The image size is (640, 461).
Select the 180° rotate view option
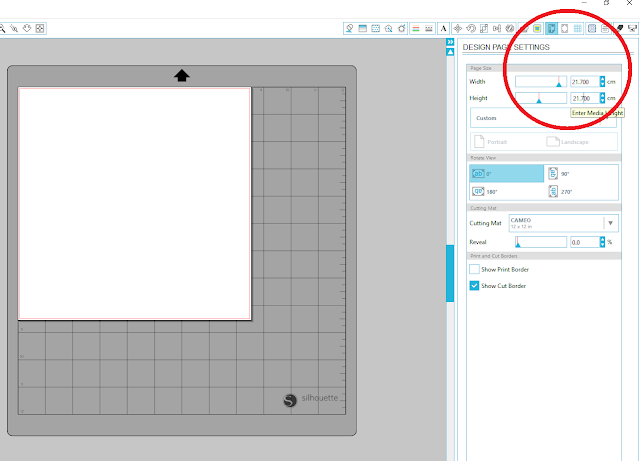coord(484,192)
